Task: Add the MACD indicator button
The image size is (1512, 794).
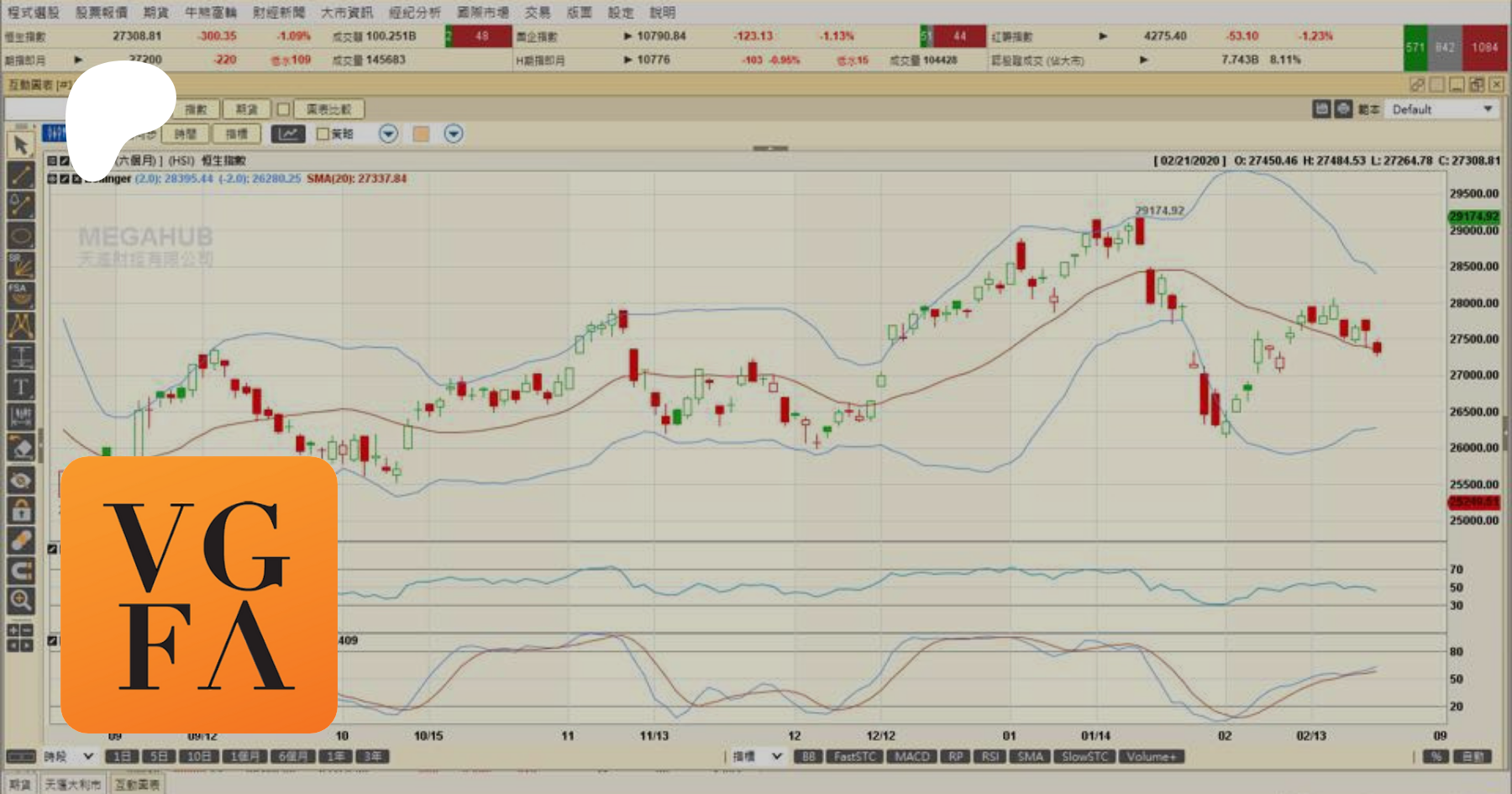Action: point(911,756)
